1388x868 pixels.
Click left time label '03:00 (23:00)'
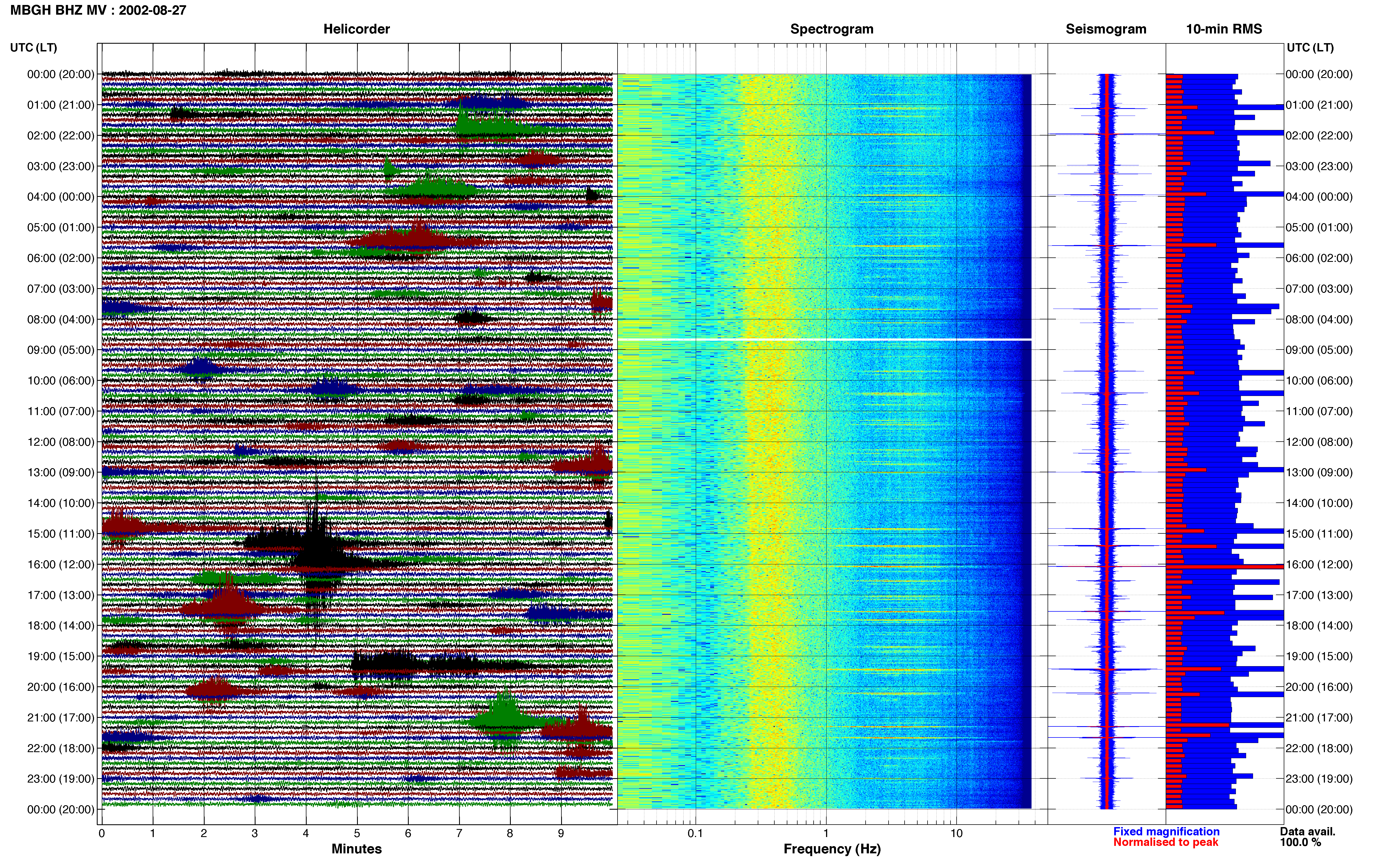click(x=61, y=166)
